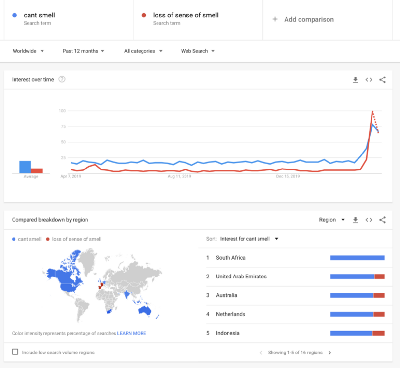Open help icon beside Interest over time
This screenshot has width=400, height=368.
62,79
